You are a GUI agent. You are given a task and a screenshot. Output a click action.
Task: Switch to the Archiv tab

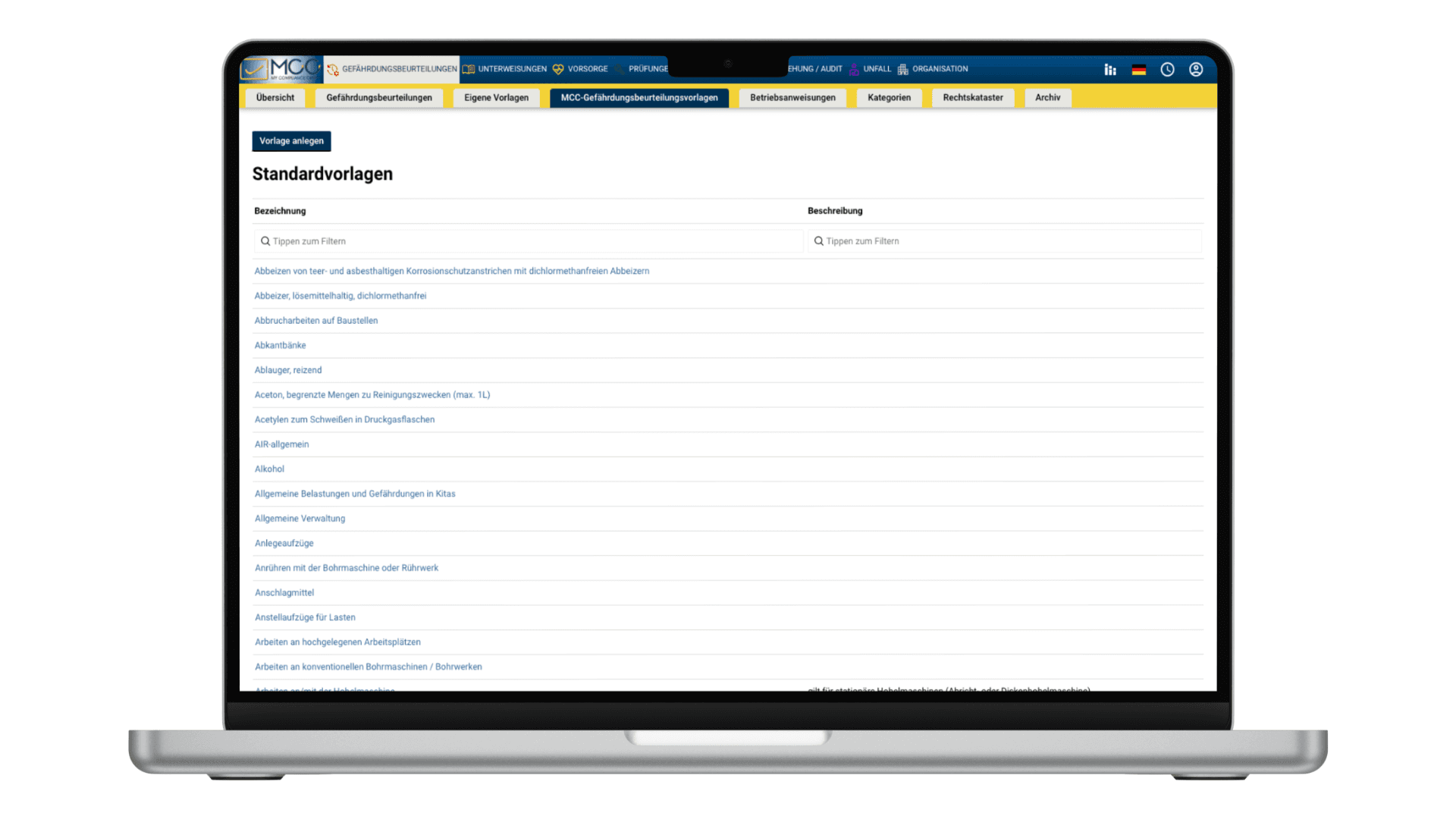1048,98
